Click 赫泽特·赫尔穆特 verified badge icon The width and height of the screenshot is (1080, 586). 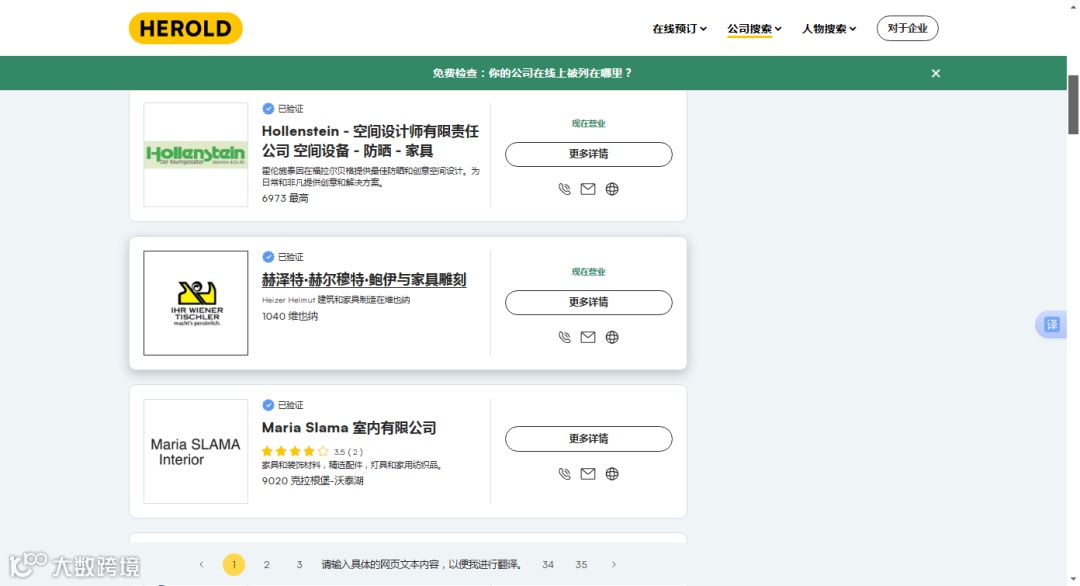tap(268, 257)
